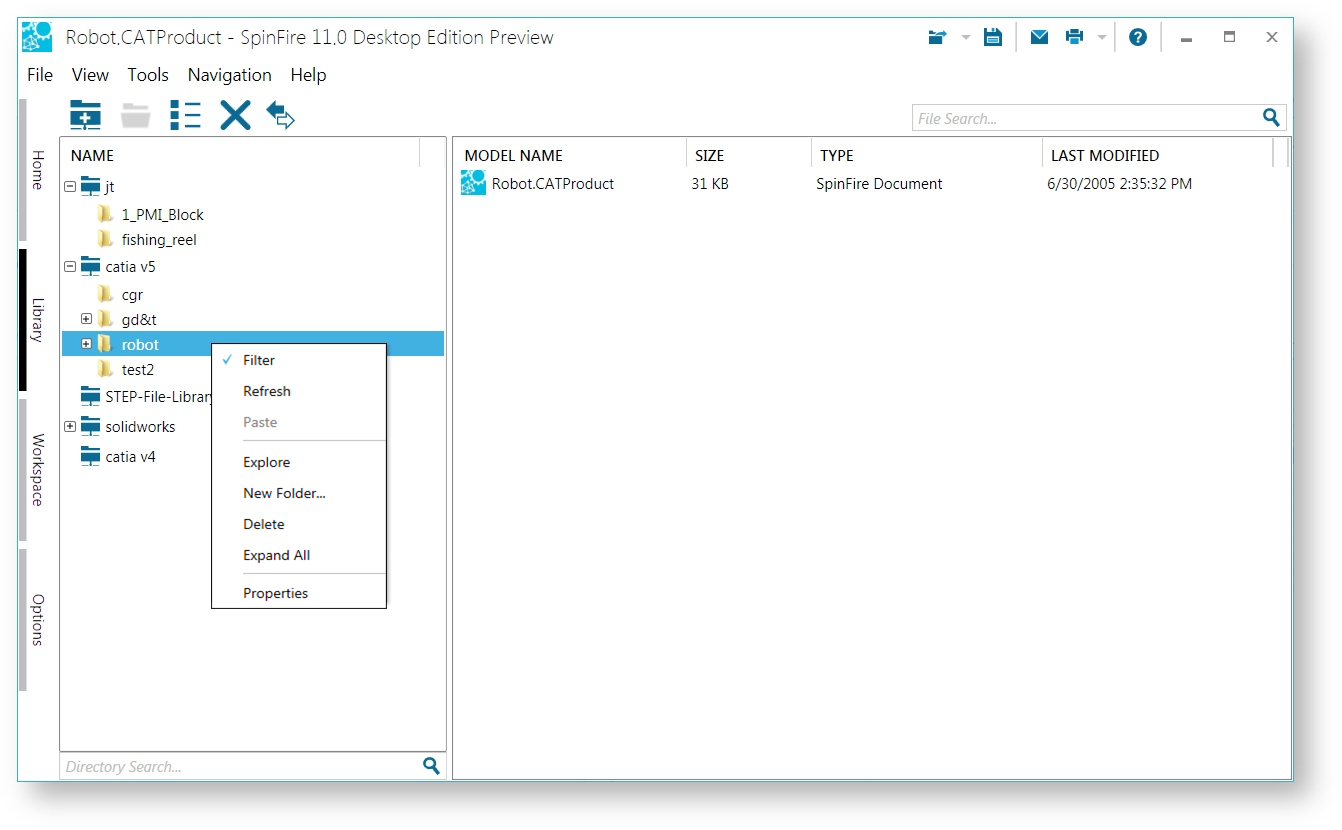
Task: Click the printer icon
Action: coord(1075,37)
